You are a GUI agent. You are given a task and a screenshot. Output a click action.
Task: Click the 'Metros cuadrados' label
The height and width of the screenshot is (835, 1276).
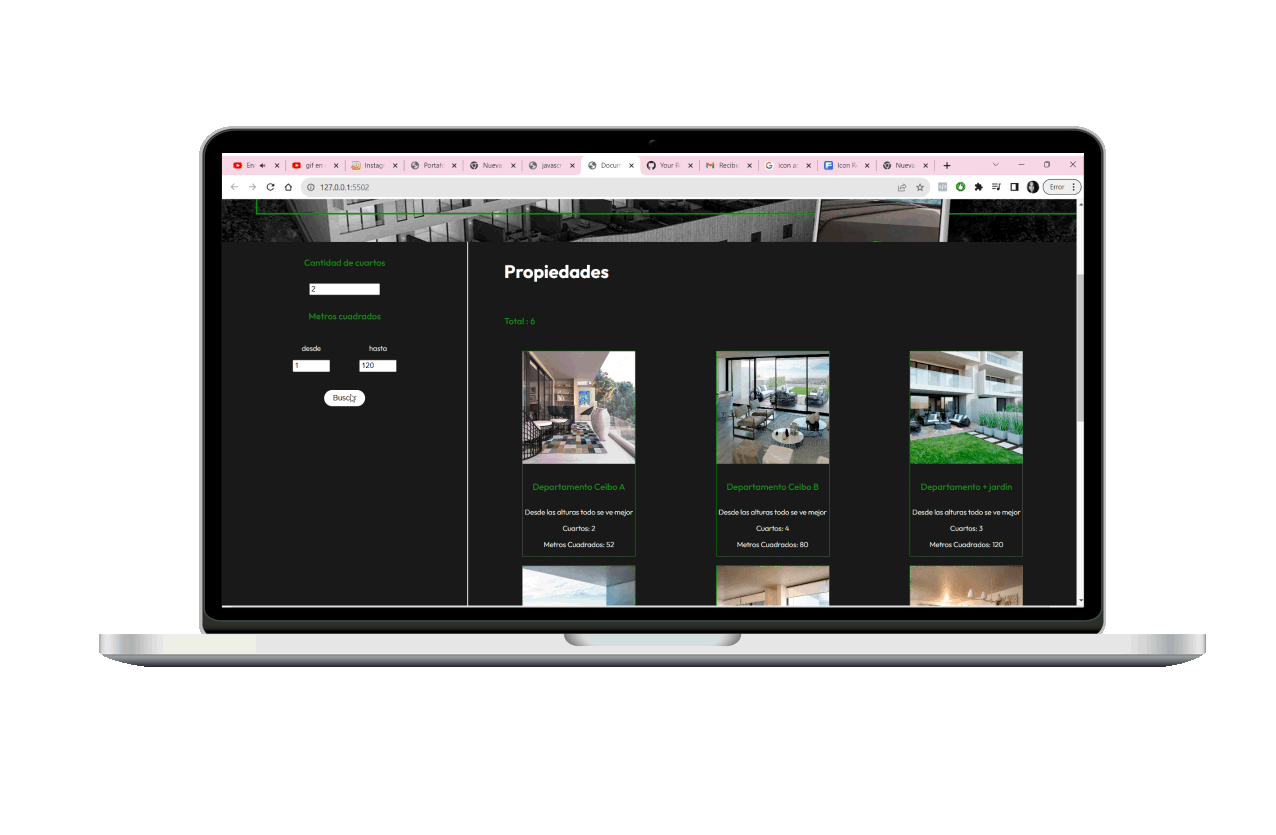pos(344,316)
